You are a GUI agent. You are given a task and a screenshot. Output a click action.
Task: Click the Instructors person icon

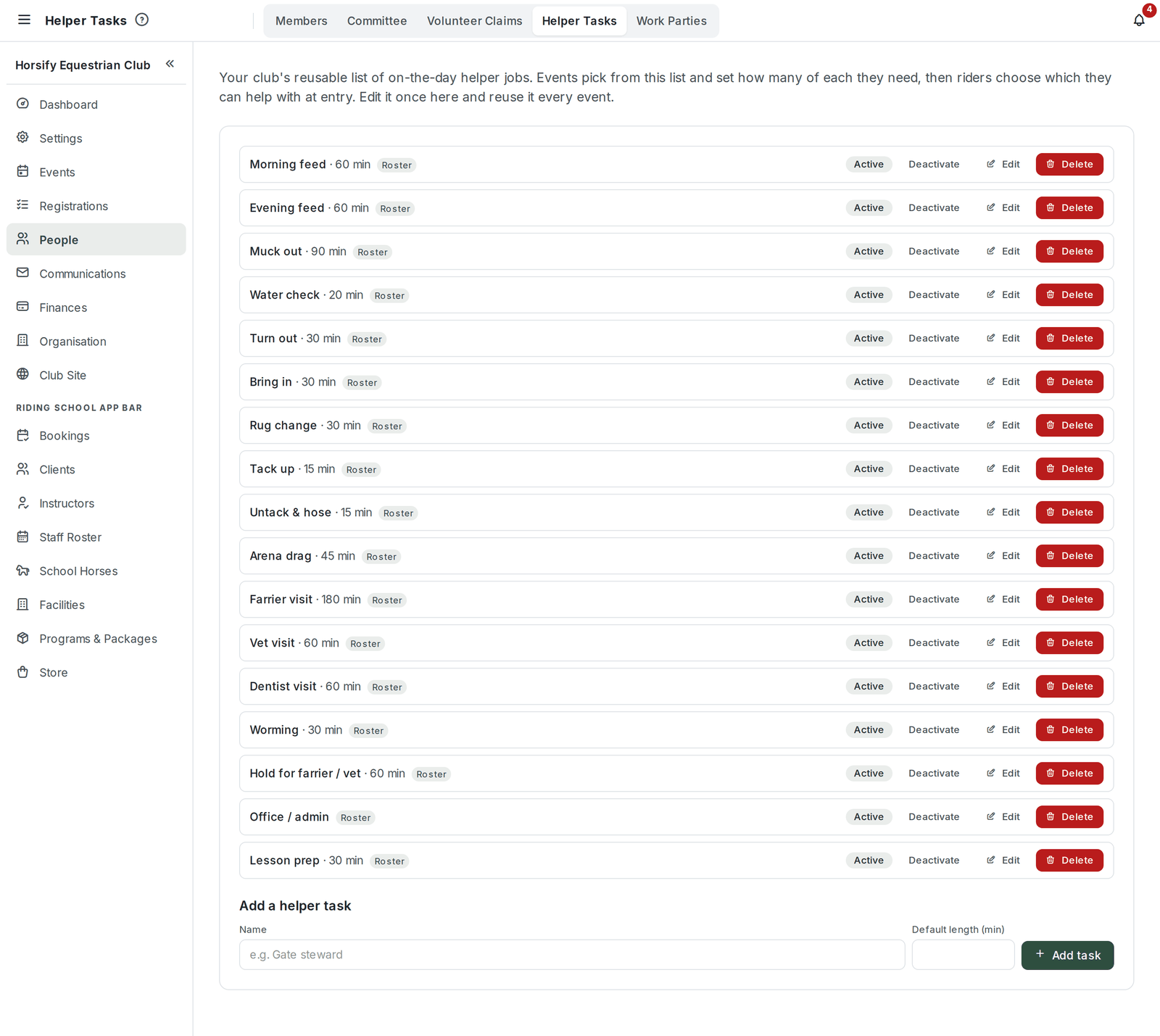[23, 503]
